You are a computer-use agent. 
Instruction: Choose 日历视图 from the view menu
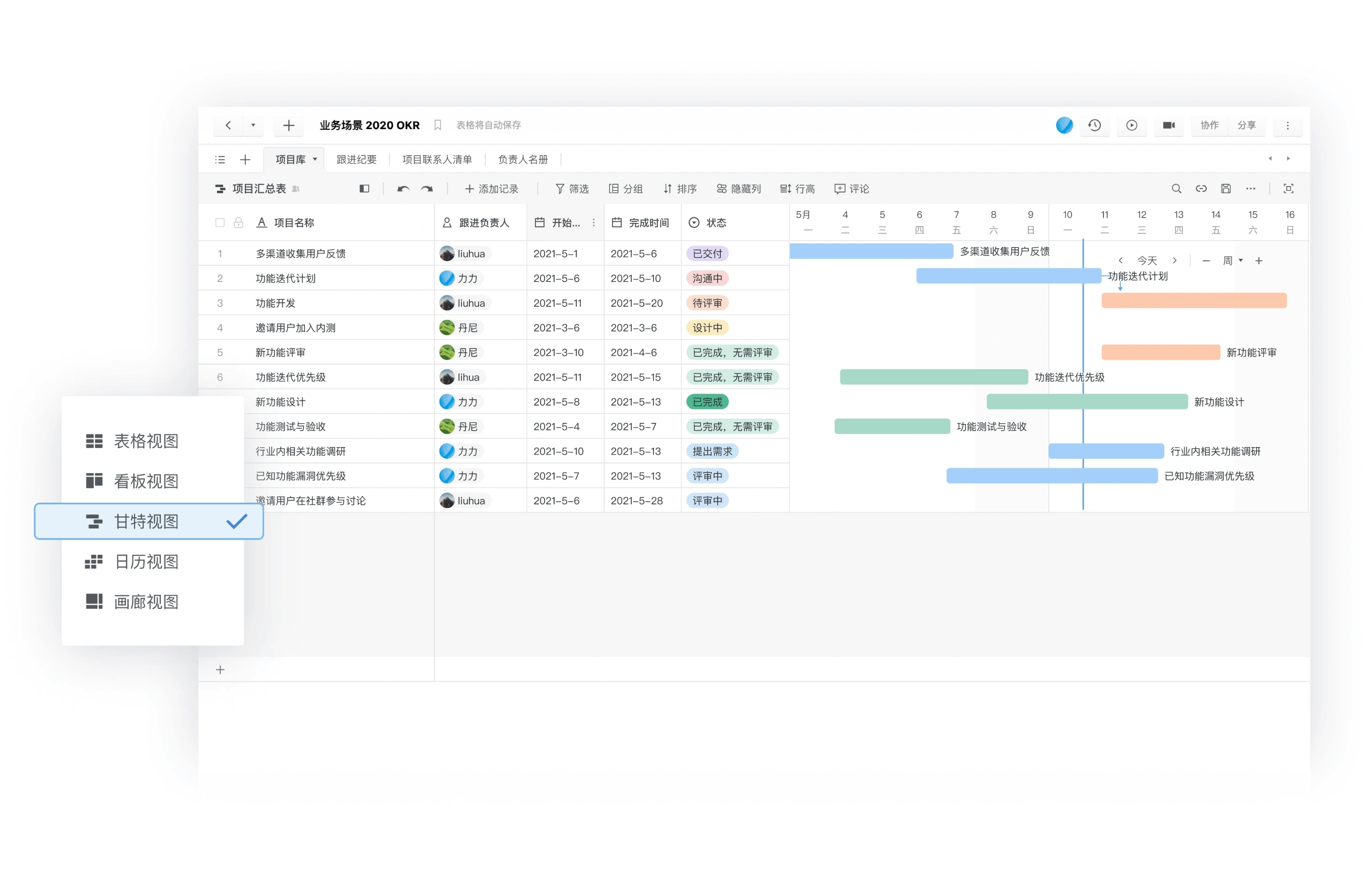pos(146,562)
